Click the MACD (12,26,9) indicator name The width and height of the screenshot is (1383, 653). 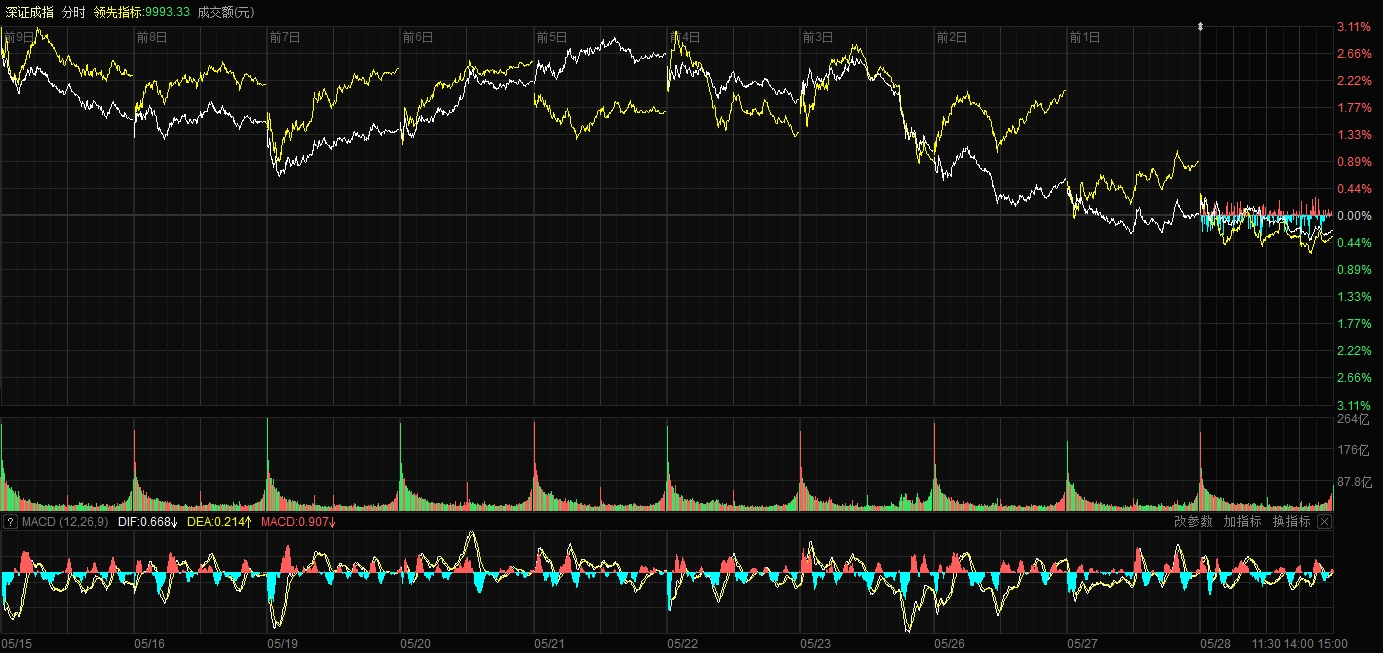click(x=65, y=522)
